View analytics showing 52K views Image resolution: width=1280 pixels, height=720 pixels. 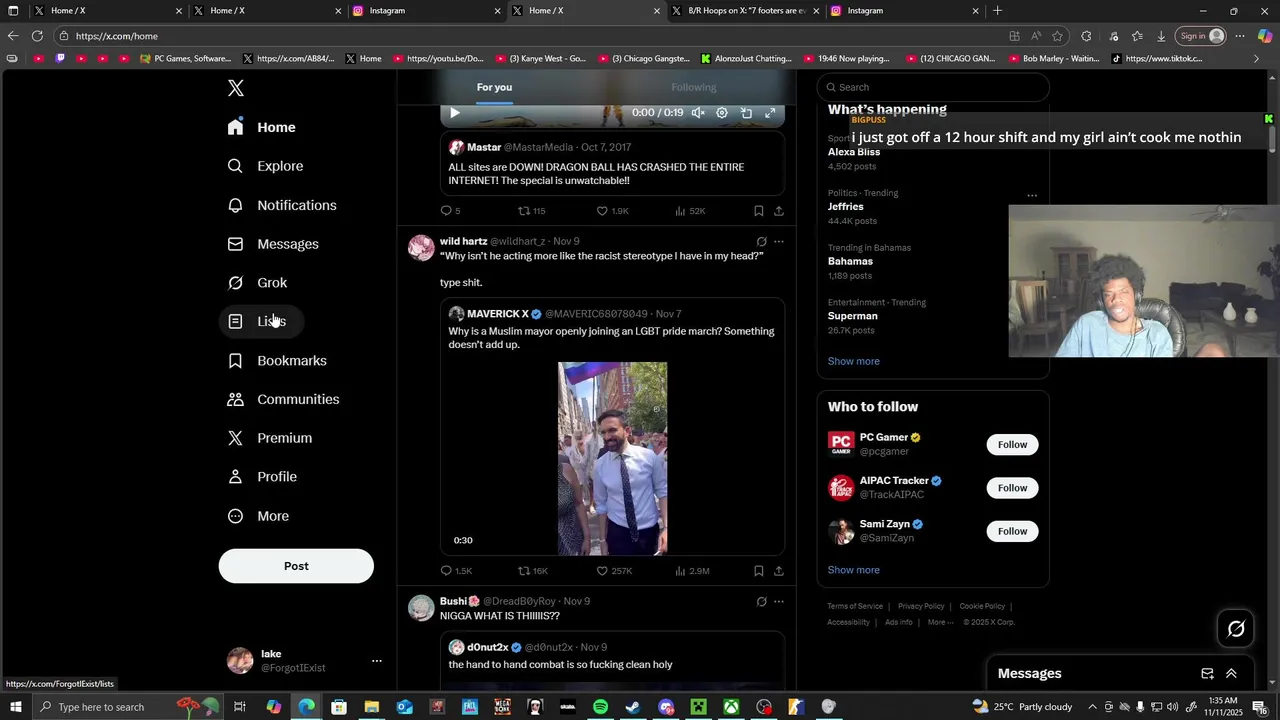pos(690,211)
